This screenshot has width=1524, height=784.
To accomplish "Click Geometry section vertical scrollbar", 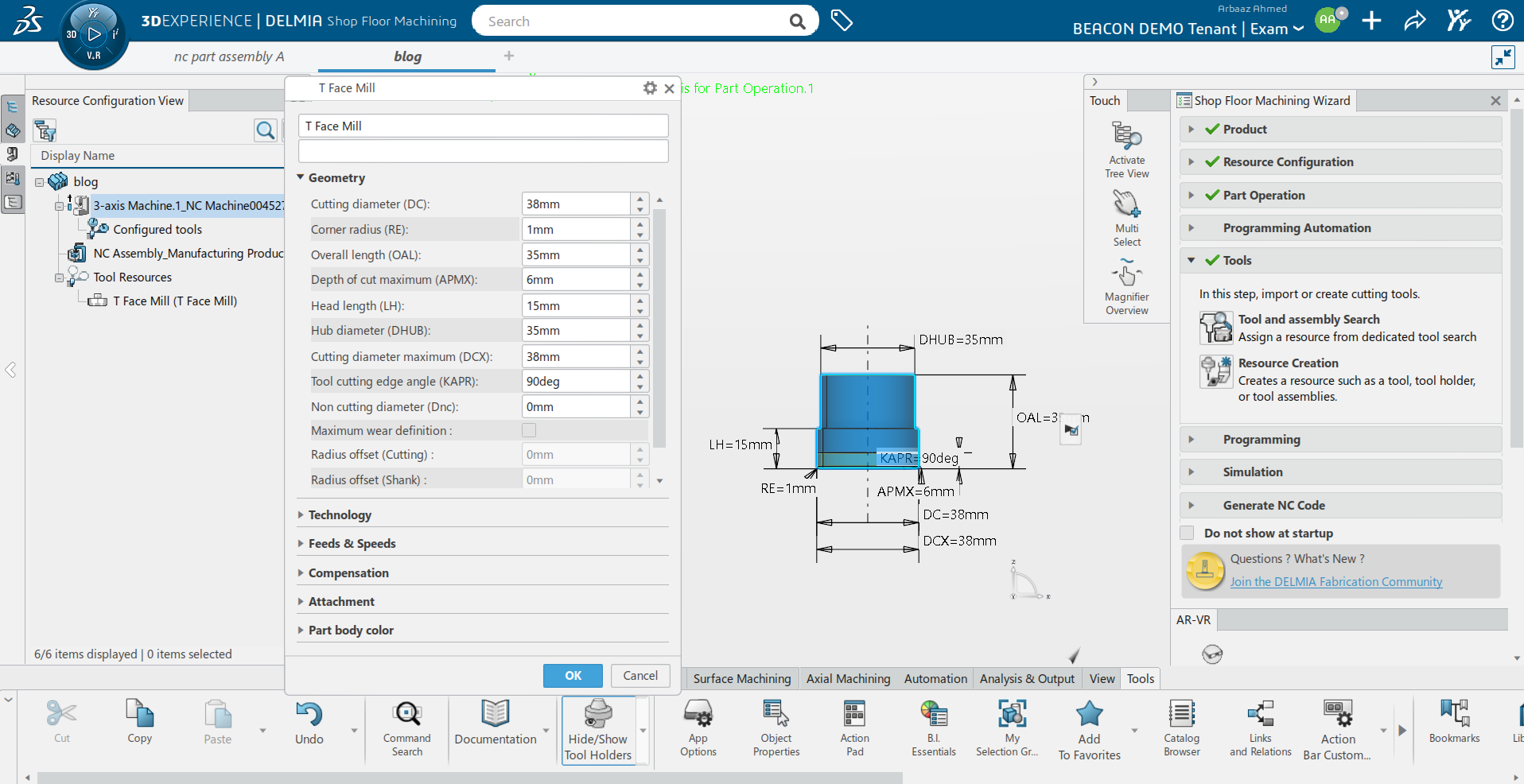I will pos(659,328).
